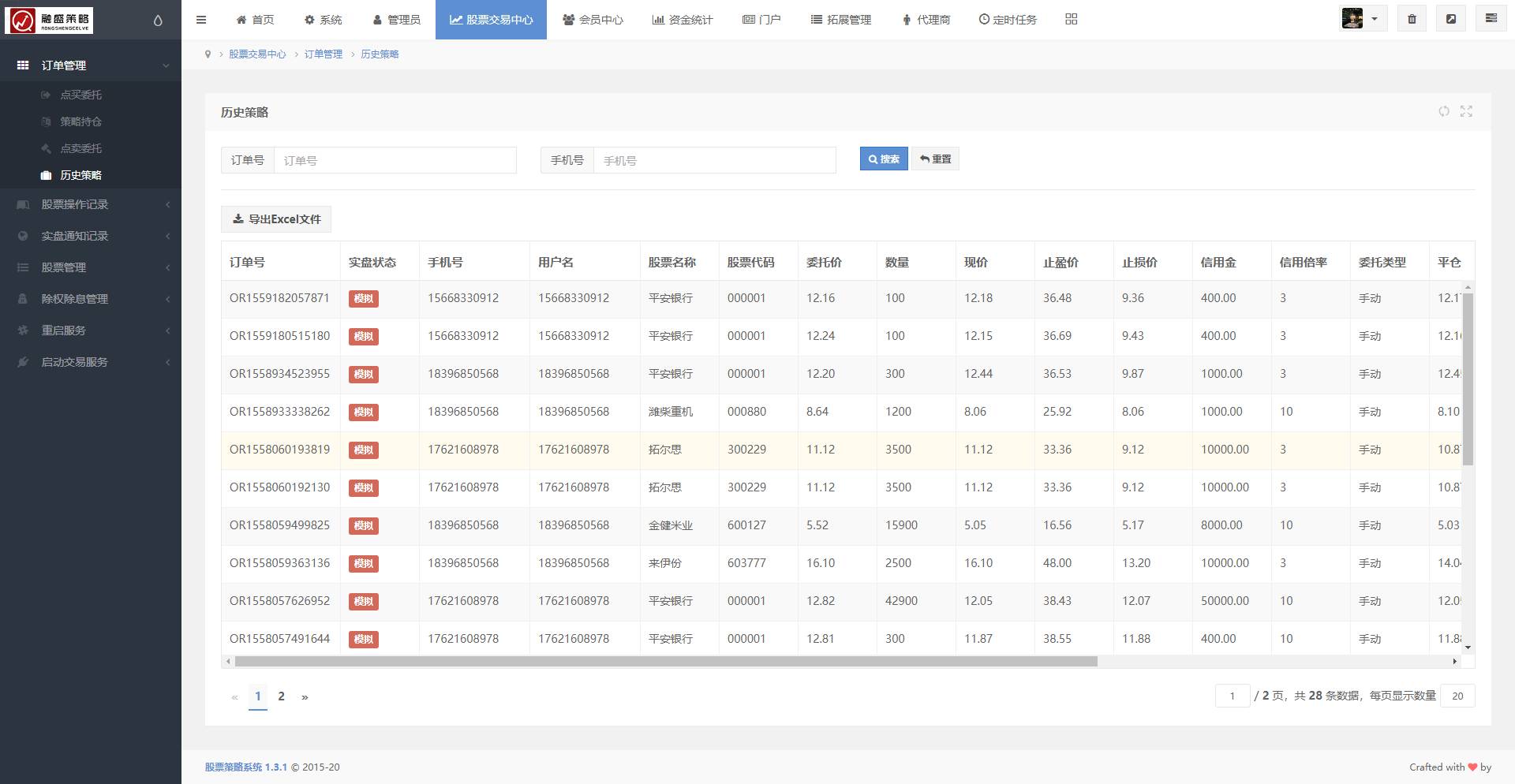Screen dimensions: 1515x784
Task: Click stock name 潍柴重机
Action: (671, 412)
